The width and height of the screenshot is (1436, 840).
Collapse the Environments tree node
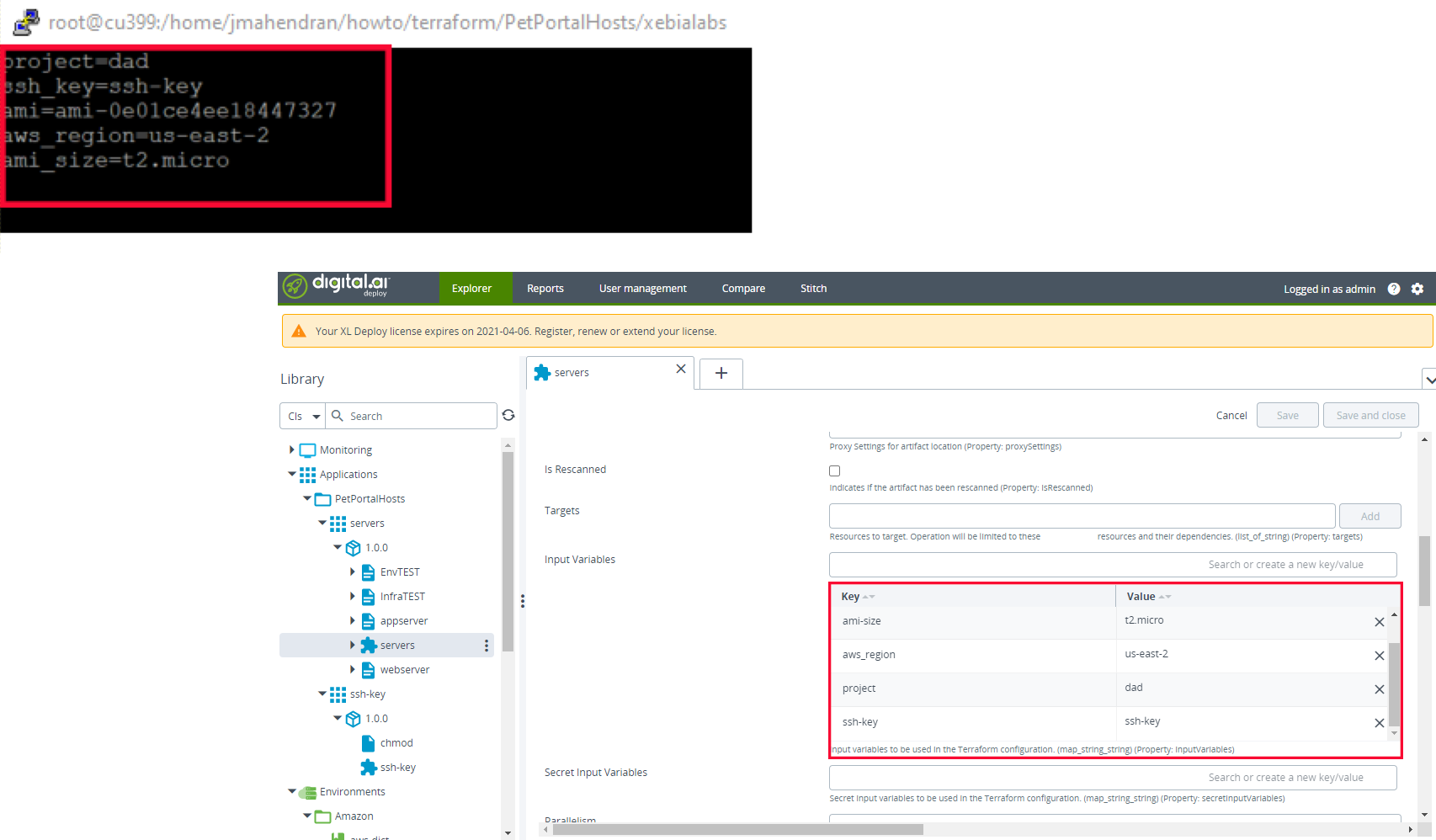pyautogui.click(x=292, y=791)
